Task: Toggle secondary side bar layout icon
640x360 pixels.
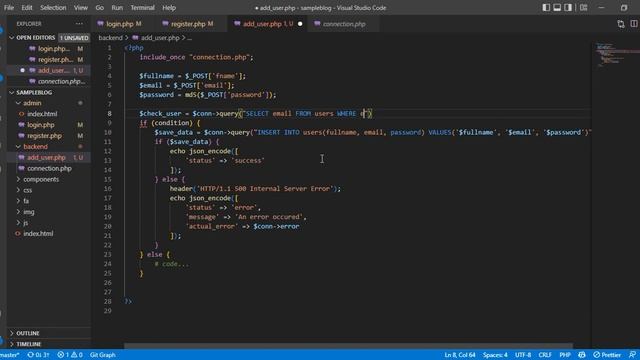Action: coord(568,7)
